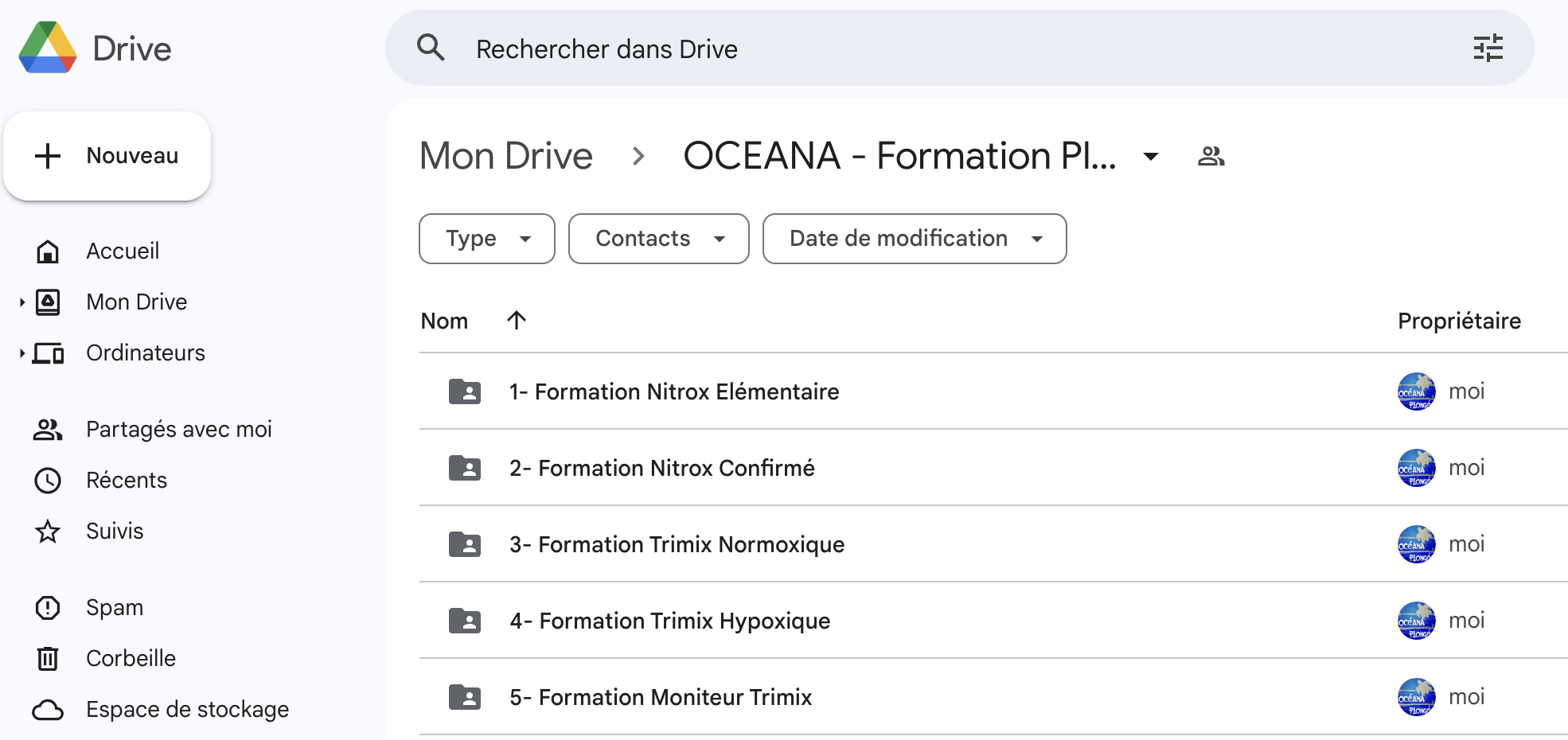Open advanced search filter options icon
Viewport: 1568px width, 740px height.
pyautogui.click(x=1488, y=48)
